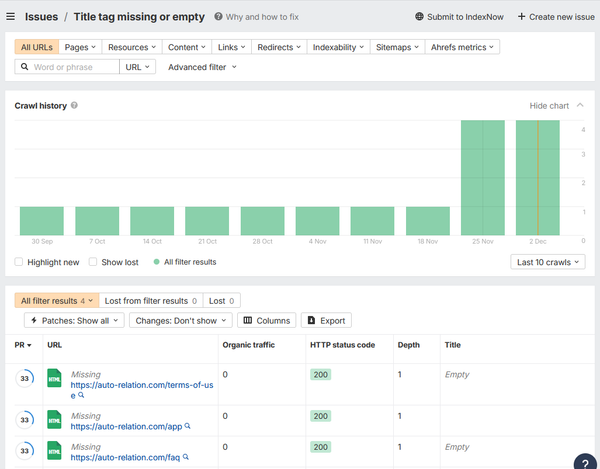Switch to Lost from filter results tab

[x=151, y=301]
